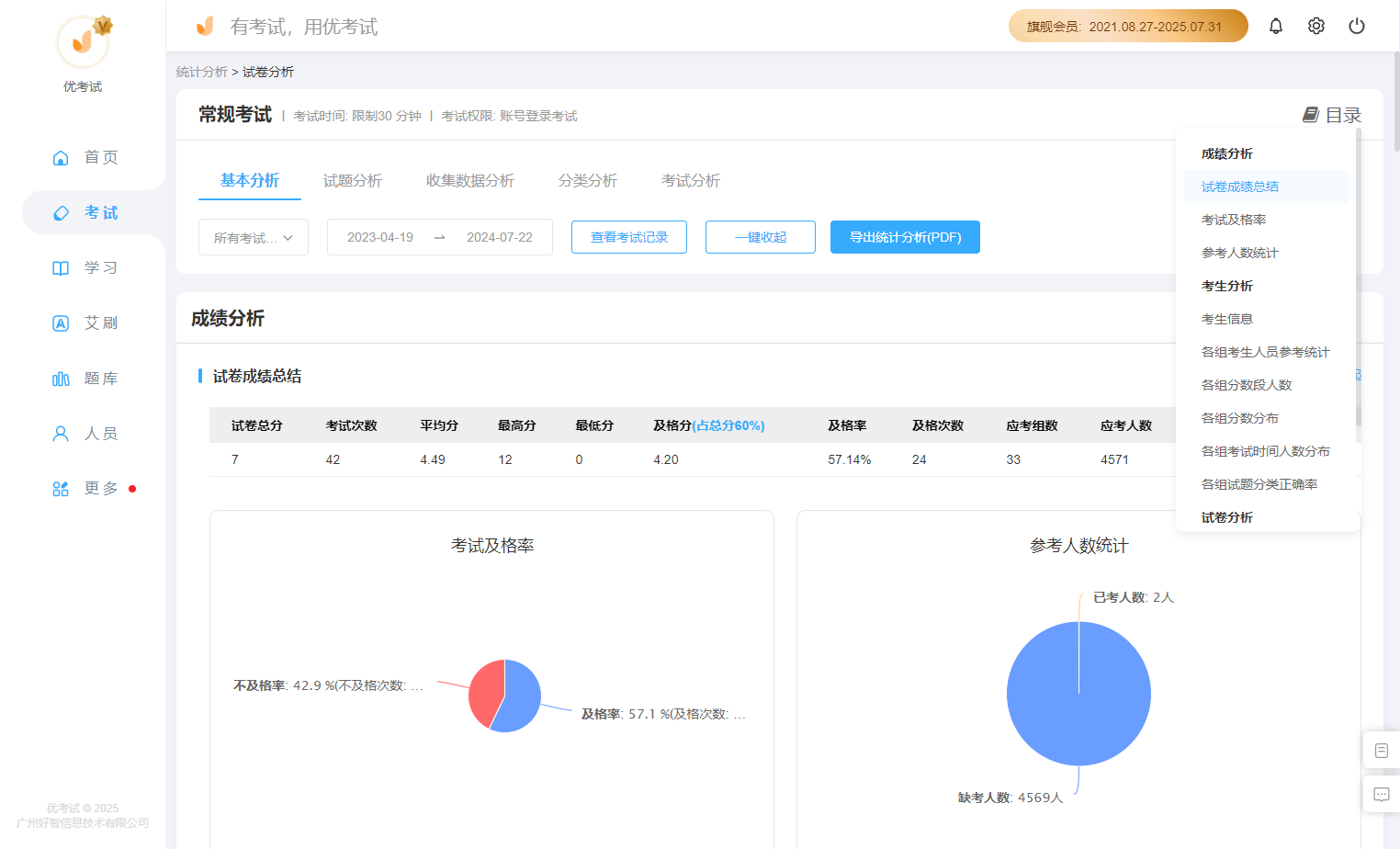Click the 目录 book icon

[1311, 115]
